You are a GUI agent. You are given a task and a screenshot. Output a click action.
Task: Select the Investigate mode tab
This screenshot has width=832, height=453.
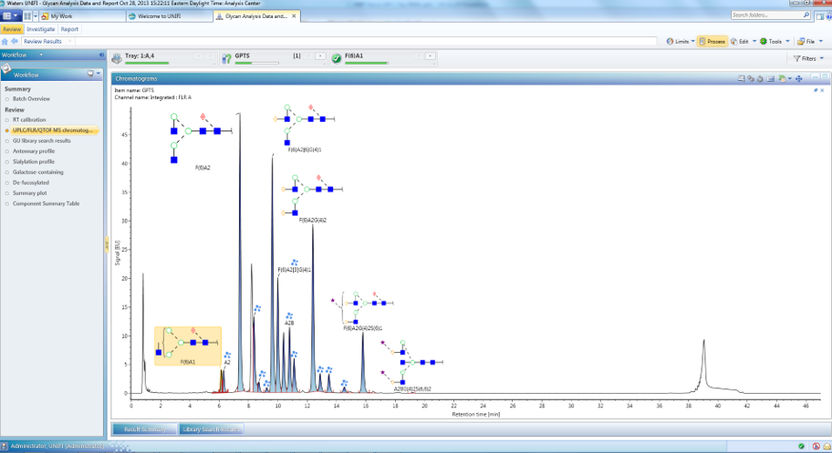coord(41,29)
